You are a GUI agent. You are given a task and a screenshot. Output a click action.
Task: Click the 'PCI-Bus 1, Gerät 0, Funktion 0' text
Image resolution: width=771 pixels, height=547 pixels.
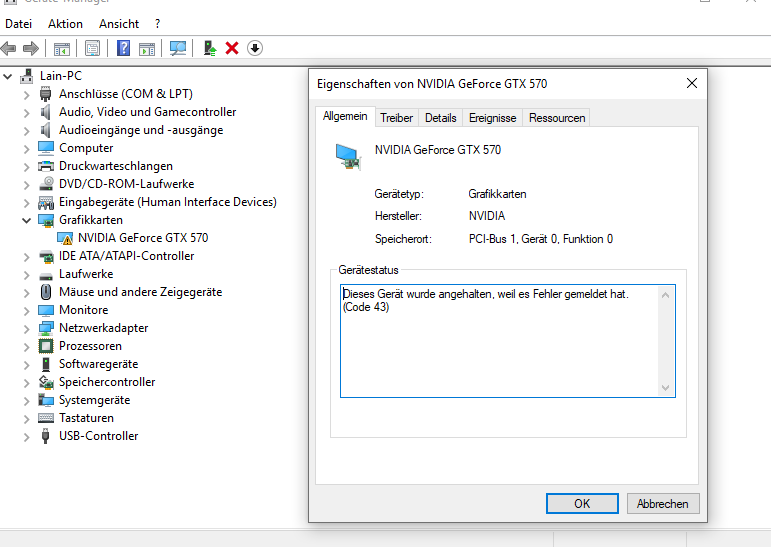click(x=540, y=239)
